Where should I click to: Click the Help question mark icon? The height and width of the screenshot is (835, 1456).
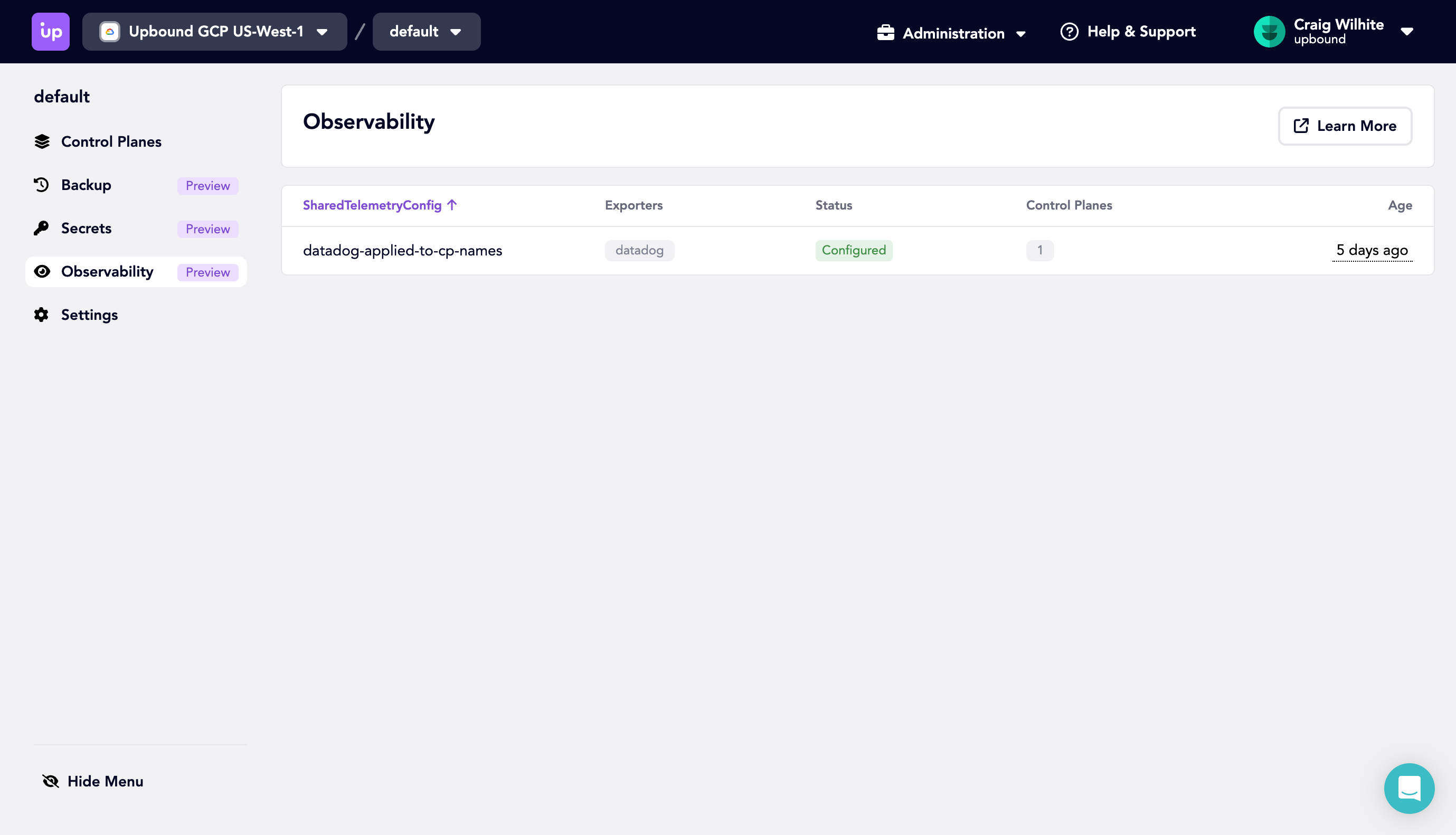(x=1069, y=32)
